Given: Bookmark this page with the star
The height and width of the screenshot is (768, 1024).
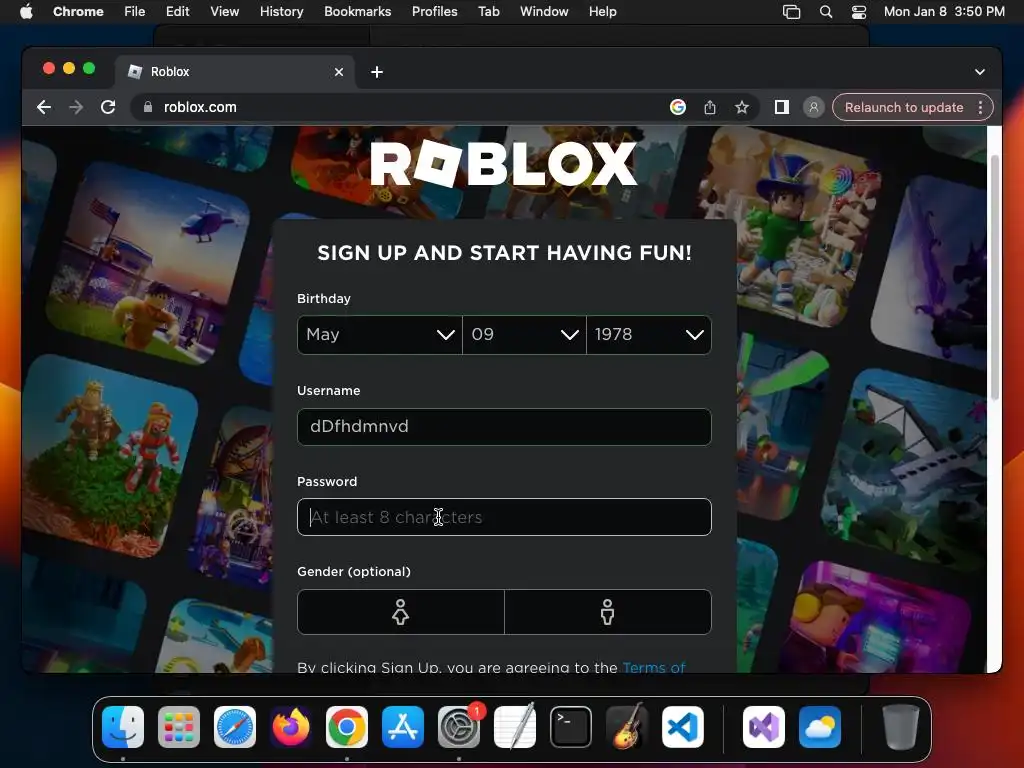Looking at the screenshot, I should 741,107.
